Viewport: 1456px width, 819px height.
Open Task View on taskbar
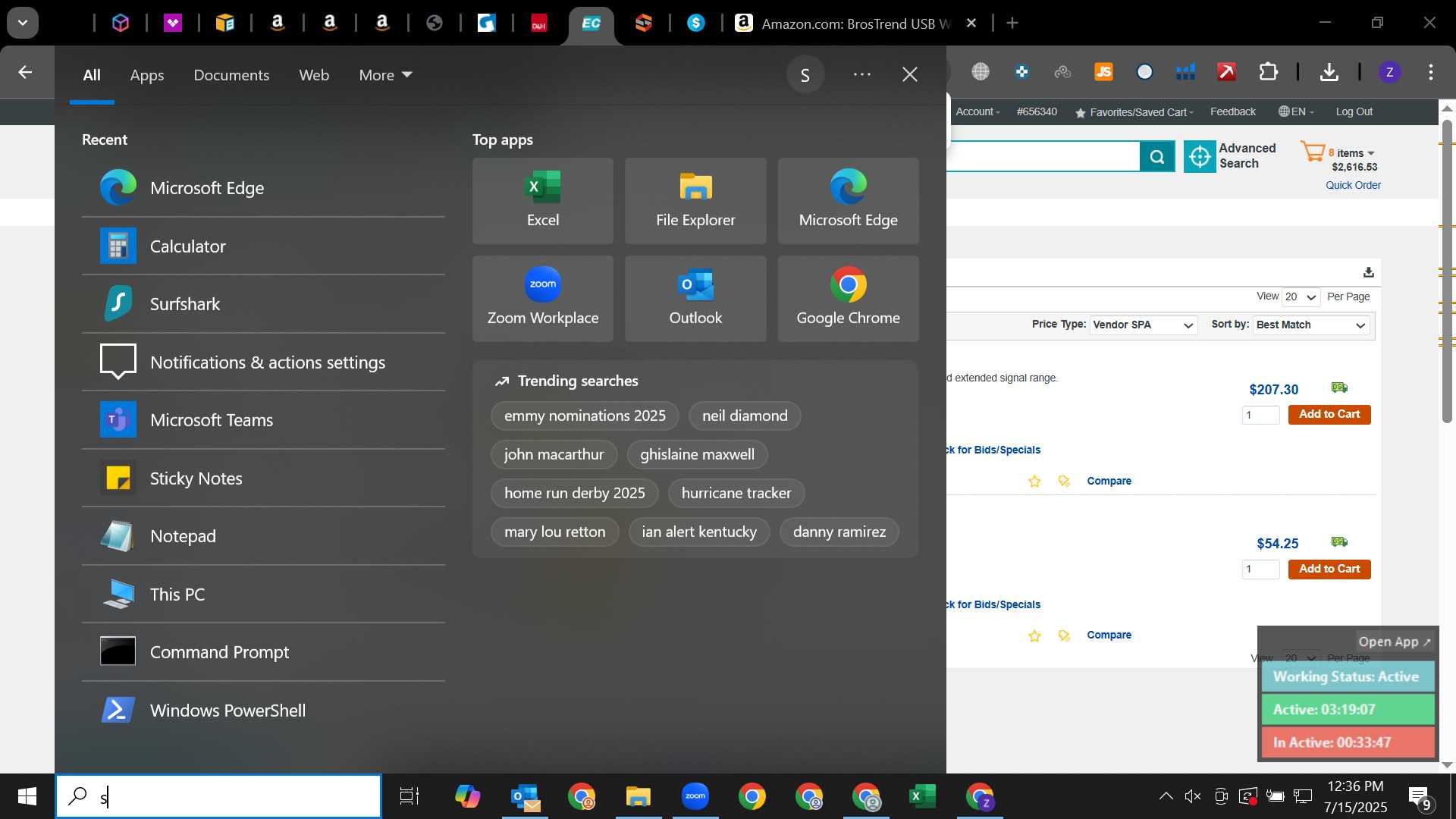(x=409, y=796)
